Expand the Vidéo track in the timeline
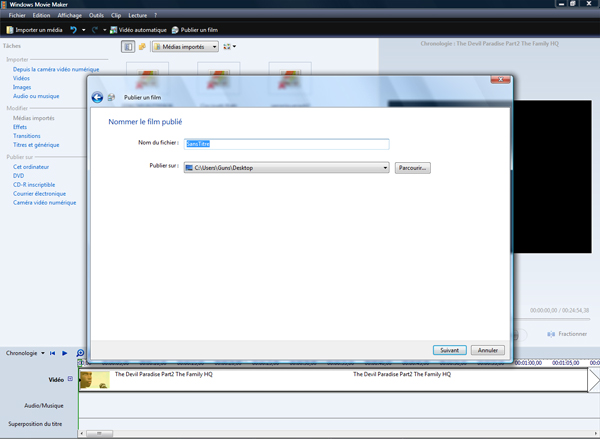600x439 pixels. [x=70, y=380]
